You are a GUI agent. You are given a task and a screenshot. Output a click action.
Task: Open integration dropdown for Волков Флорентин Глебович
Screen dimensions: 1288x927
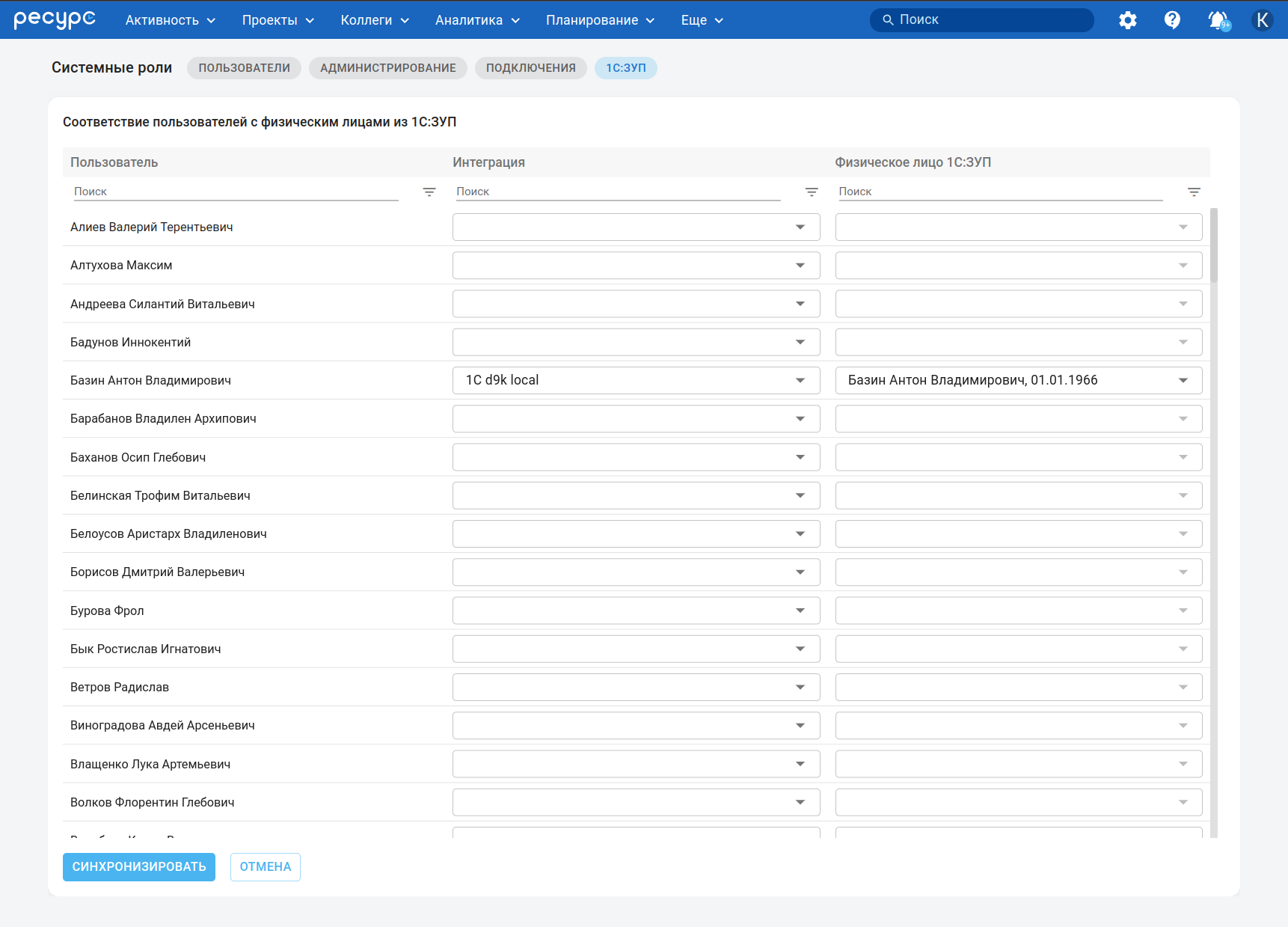(x=636, y=802)
